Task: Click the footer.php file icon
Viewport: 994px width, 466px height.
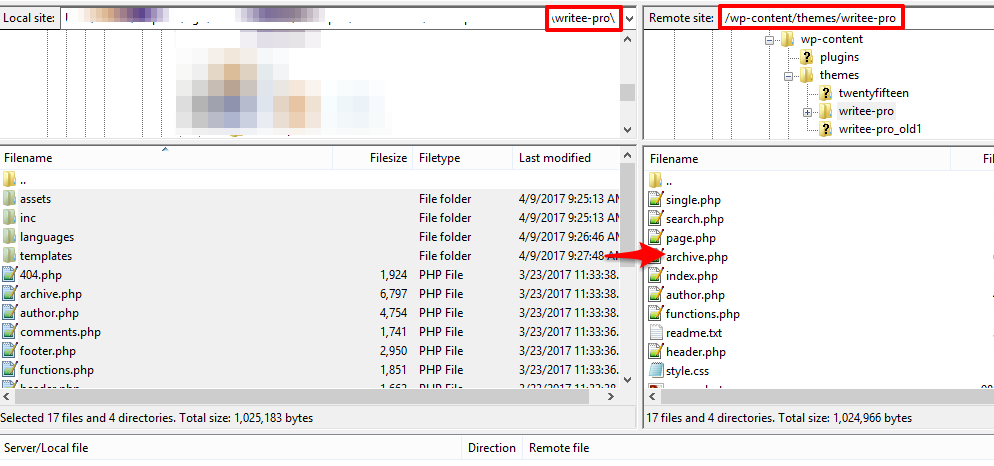Action: point(9,351)
